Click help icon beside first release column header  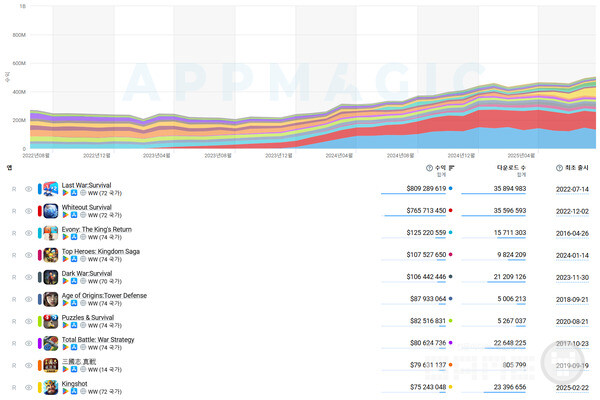coord(560,168)
